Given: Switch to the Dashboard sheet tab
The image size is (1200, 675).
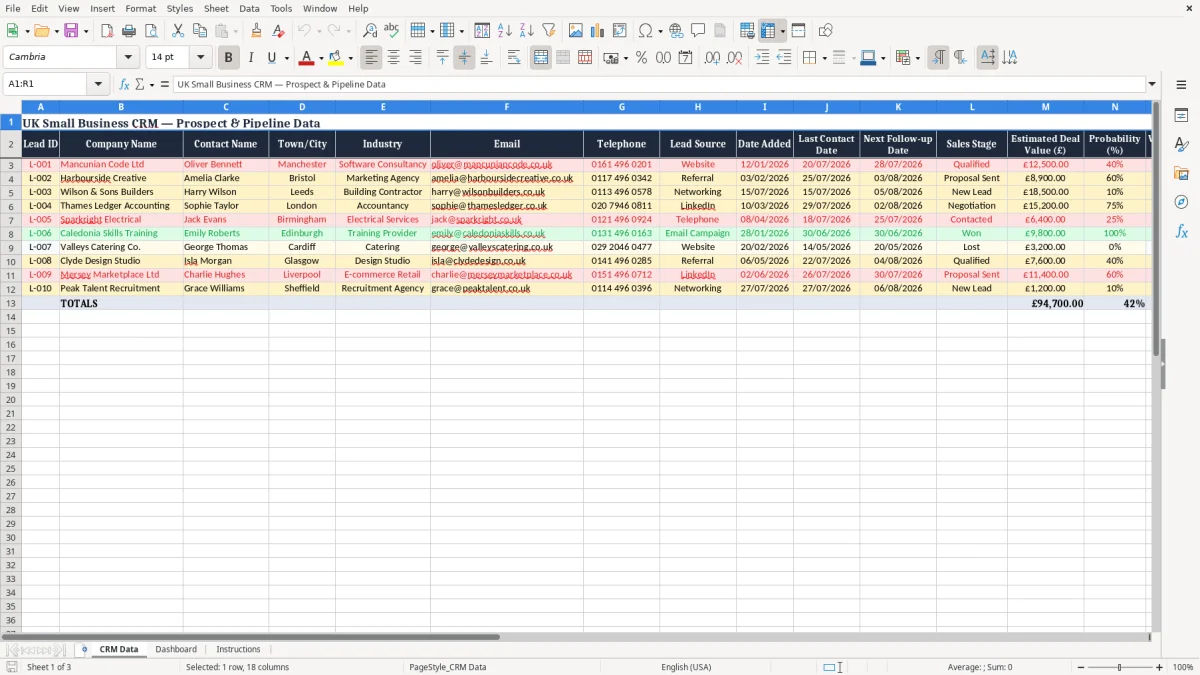Looking at the screenshot, I should tap(176, 649).
